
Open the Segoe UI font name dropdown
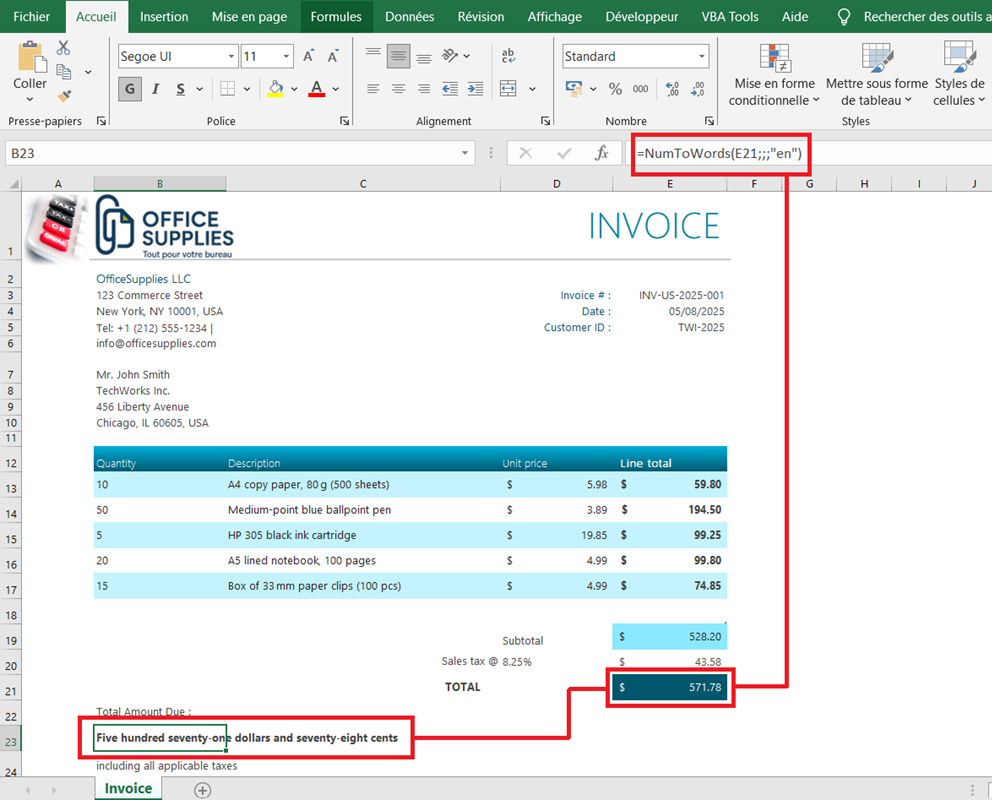click(x=231, y=57)
